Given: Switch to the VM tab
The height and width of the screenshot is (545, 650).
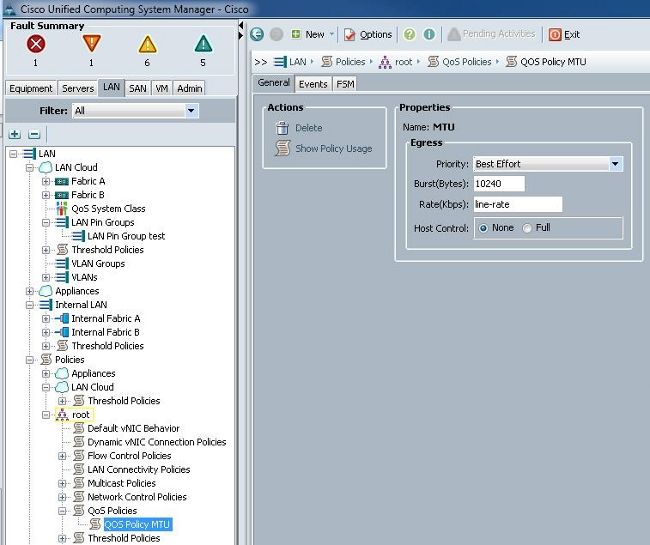Looking at the screenshot, I should 162,88.
